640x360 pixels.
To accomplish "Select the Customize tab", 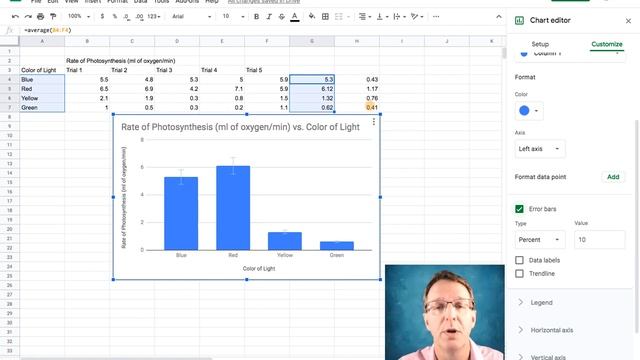I will pyautogui.click(x=607, y=44).
